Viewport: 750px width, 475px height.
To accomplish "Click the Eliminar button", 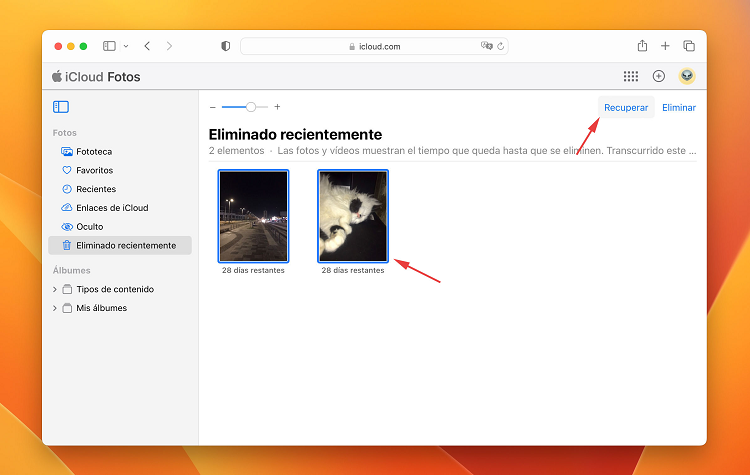I will pos(679,108).
